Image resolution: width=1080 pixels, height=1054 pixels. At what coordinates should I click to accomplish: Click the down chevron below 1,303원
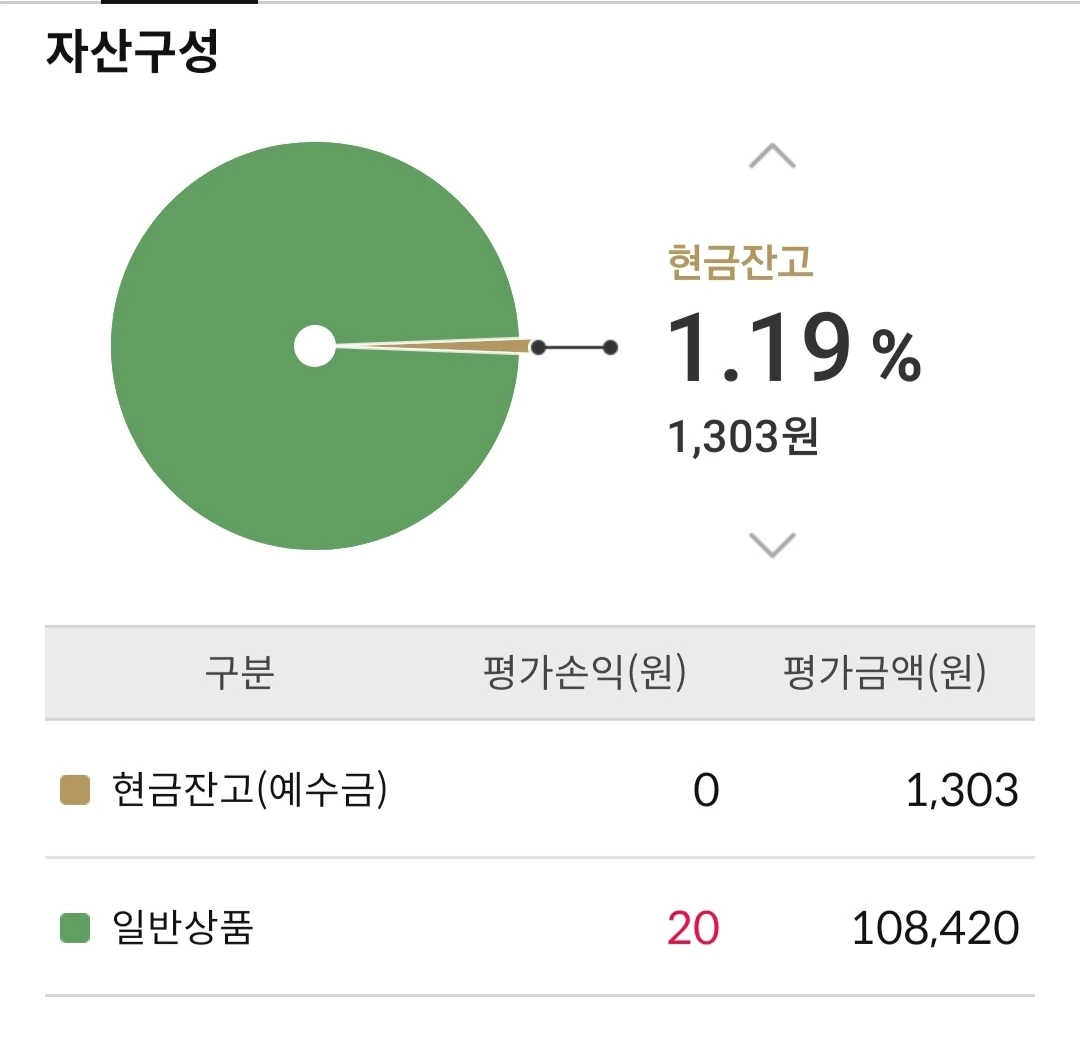coord(772,544)
